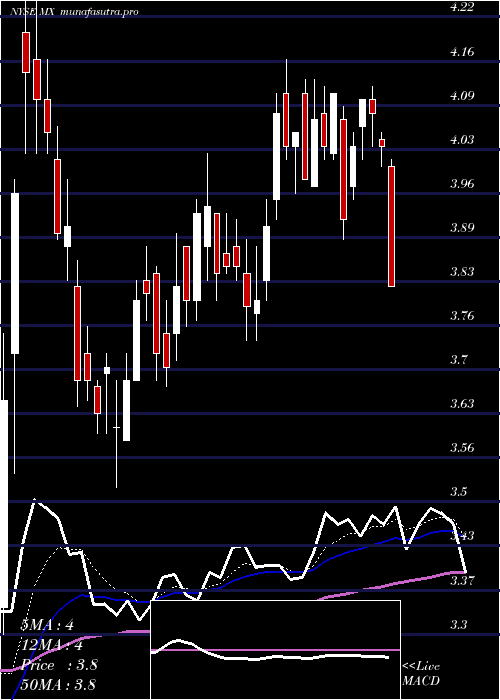Select the 3.83 price axis label
The width and height of the screenshot is (500, 700).
(462, 271)
